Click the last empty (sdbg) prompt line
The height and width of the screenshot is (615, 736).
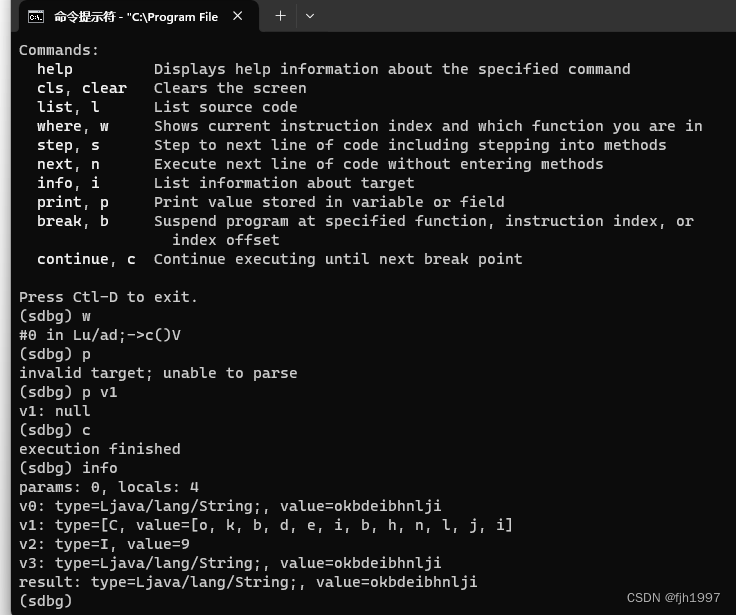click(46, 601)
